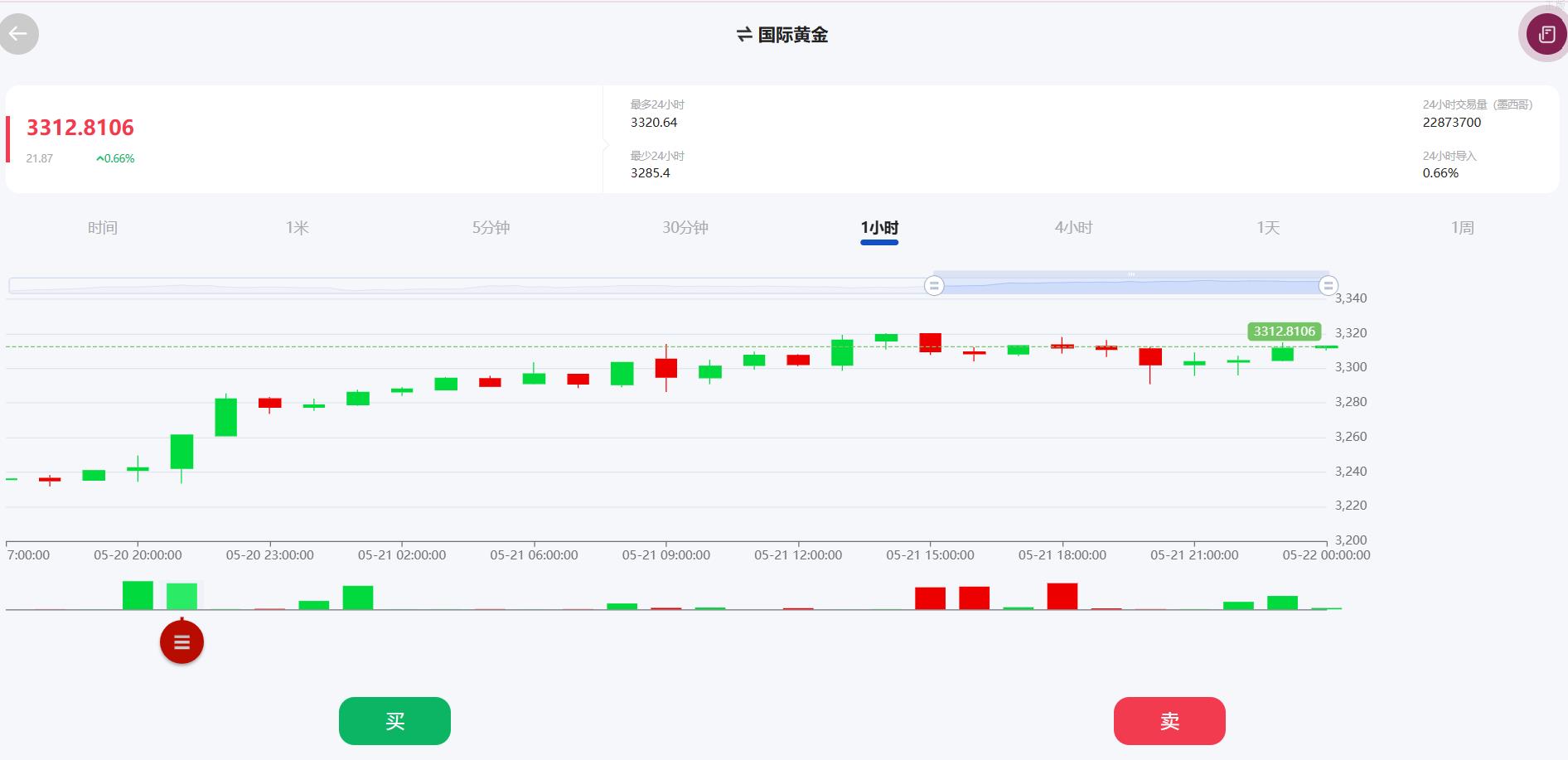Open the orders icon in top right
The image size is (1568, 760).
click(1546, 34)
